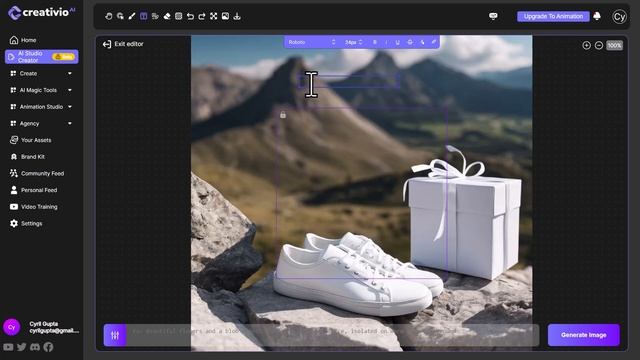
Task: Click the square frame tool icon
Action: tap(178, 16)
